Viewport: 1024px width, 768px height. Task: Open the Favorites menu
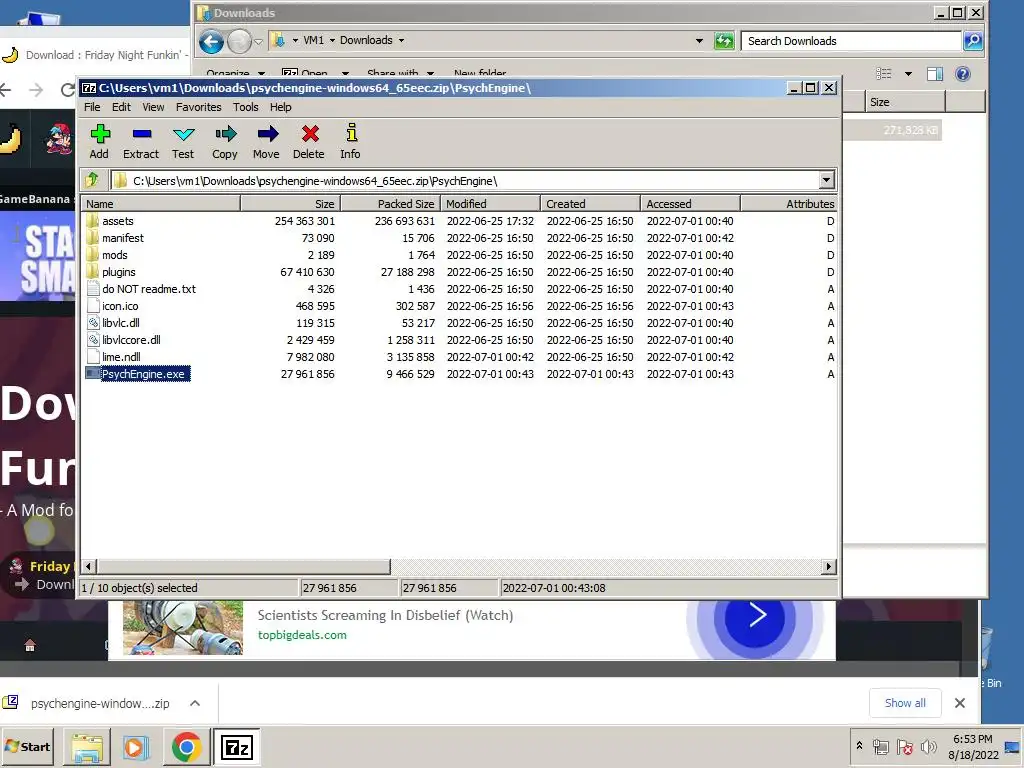(199, 107)
